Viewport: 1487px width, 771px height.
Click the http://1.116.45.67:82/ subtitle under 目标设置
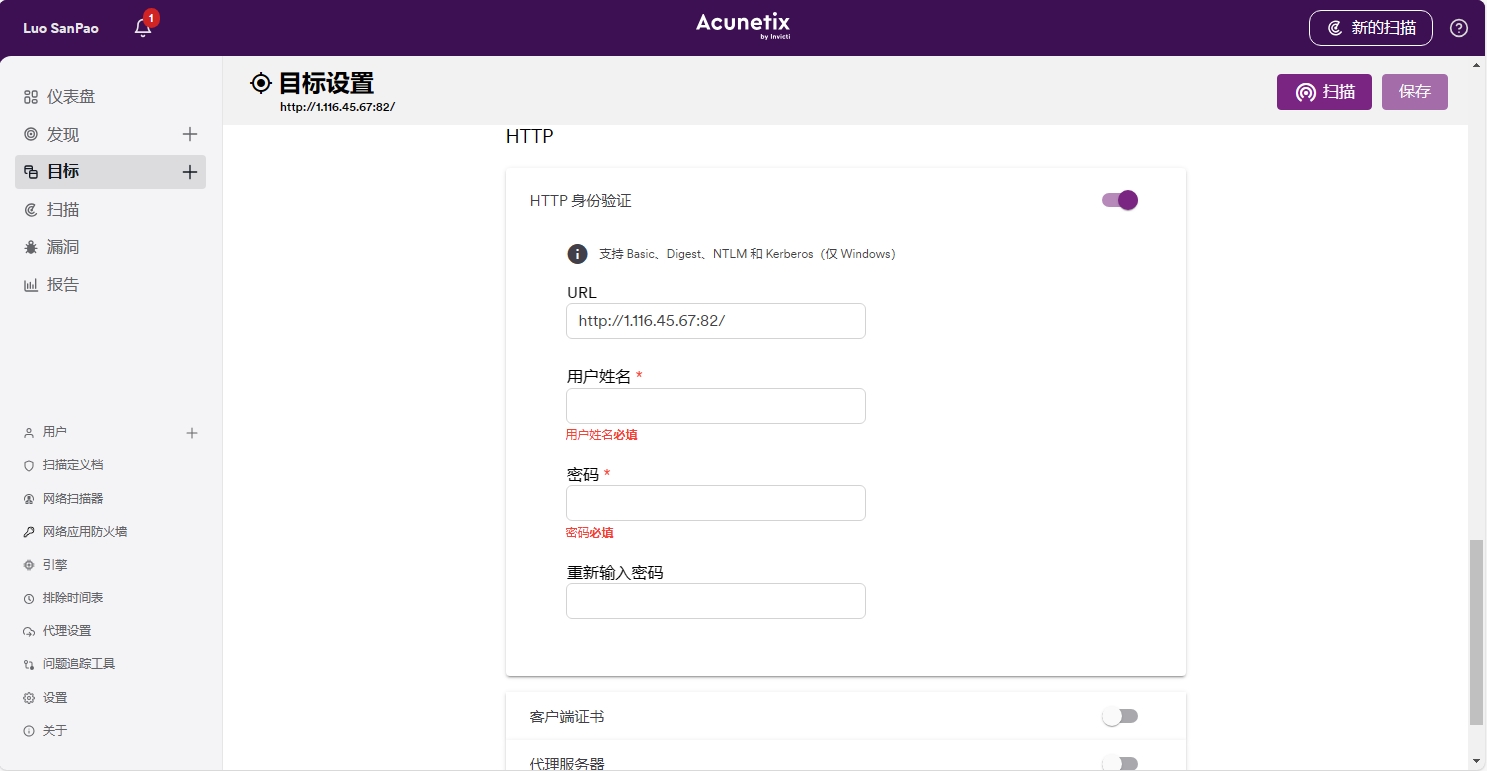point(337,106)
